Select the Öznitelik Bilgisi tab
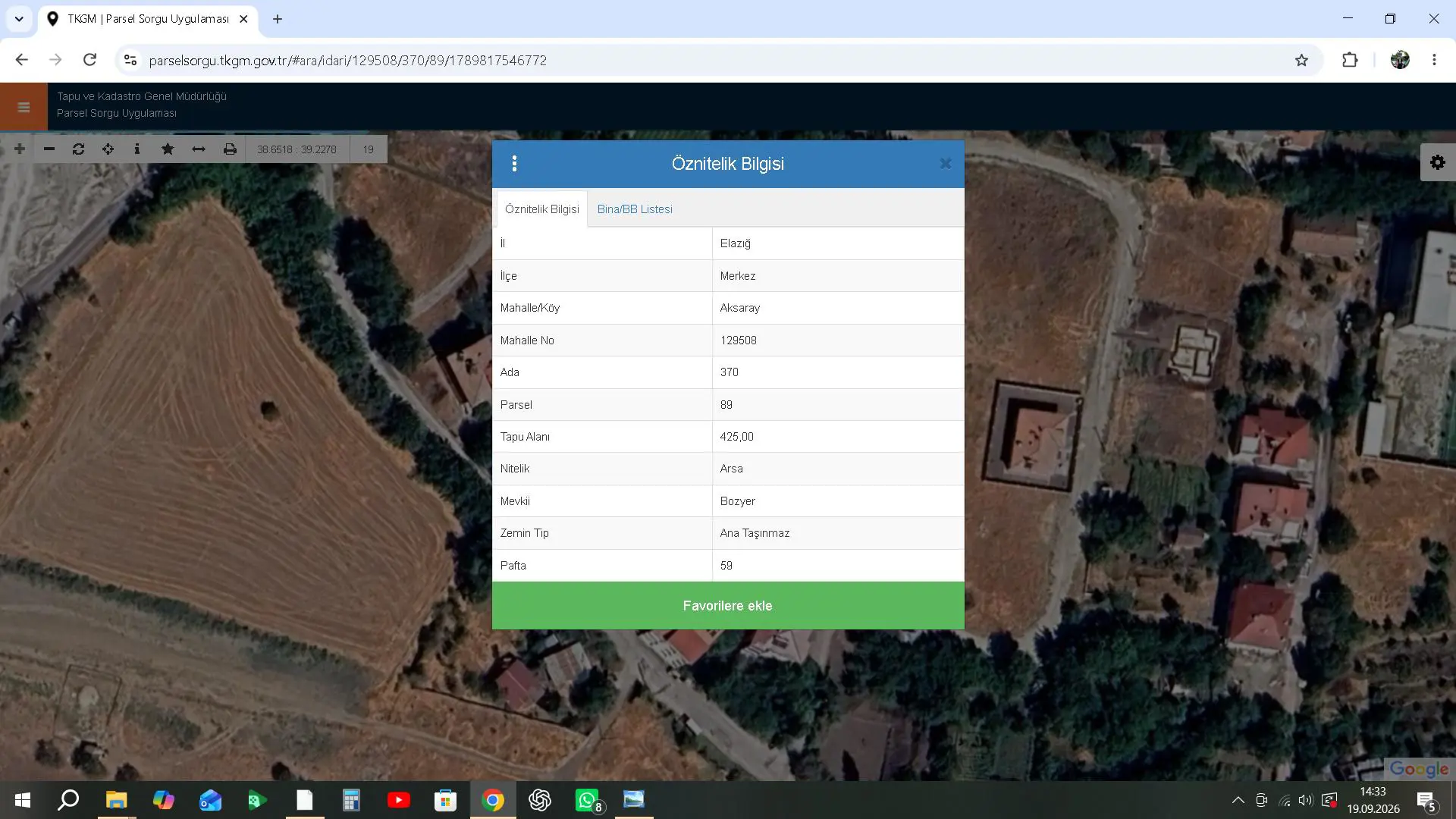 pyautogui.click(x=542, y=209)
